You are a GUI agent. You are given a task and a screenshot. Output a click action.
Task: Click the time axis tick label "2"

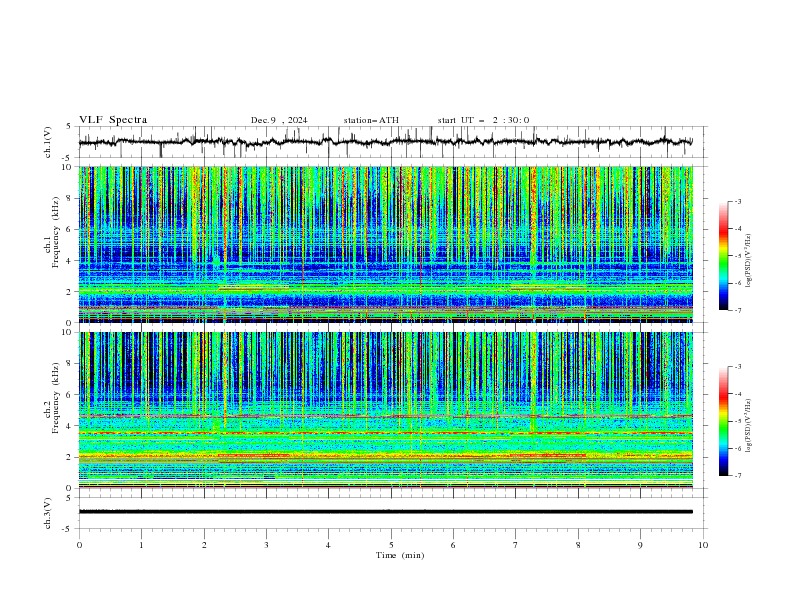pyautogui.click(x=204, y=545)
